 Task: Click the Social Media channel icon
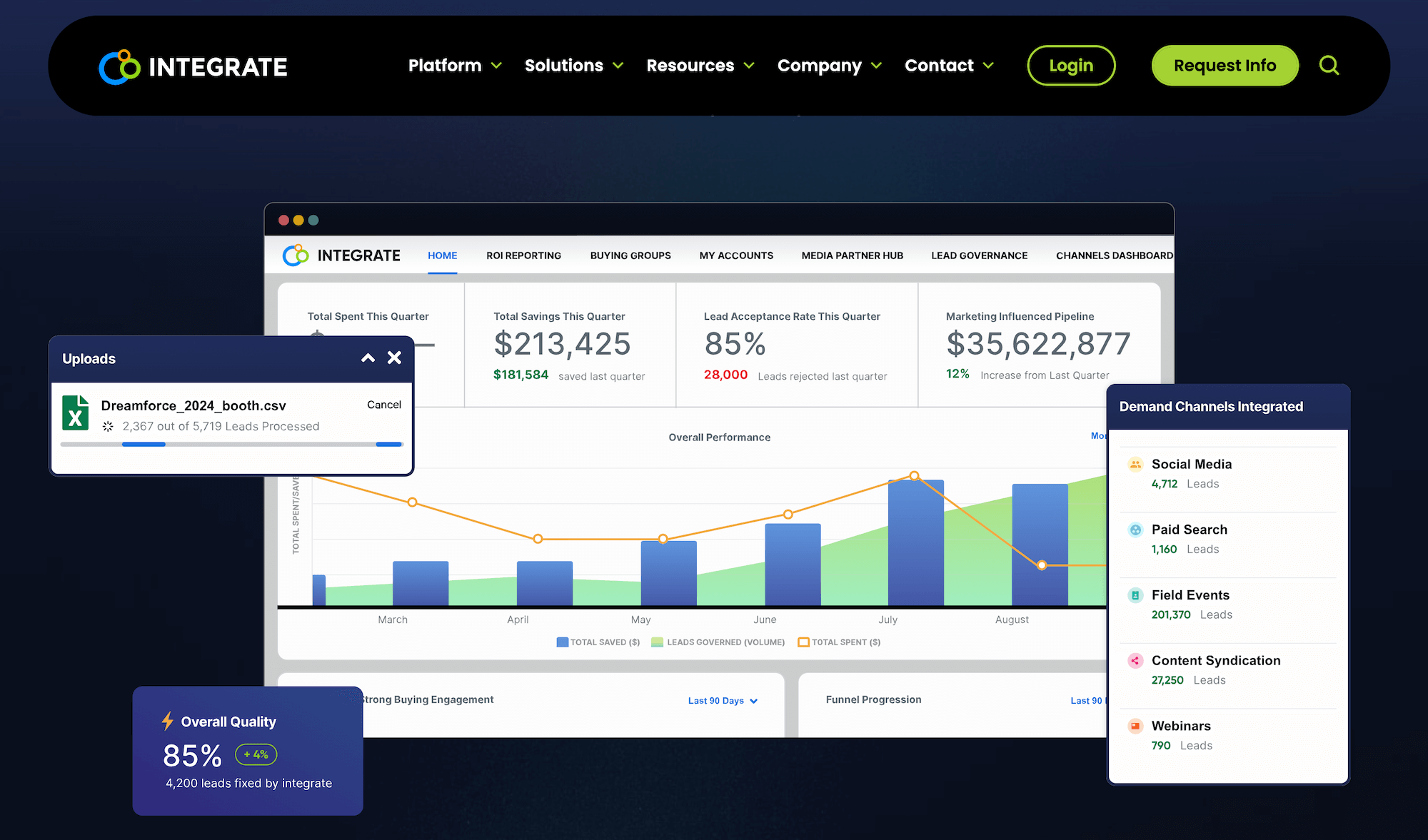click(x=1135, y=464)
